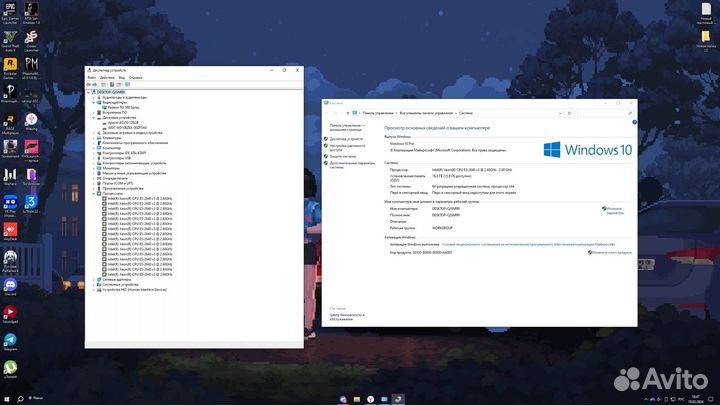The width and height of the screenshot is (720, 405).
Task: Click taskbar clock showing date and time
Action: point(696,399)
